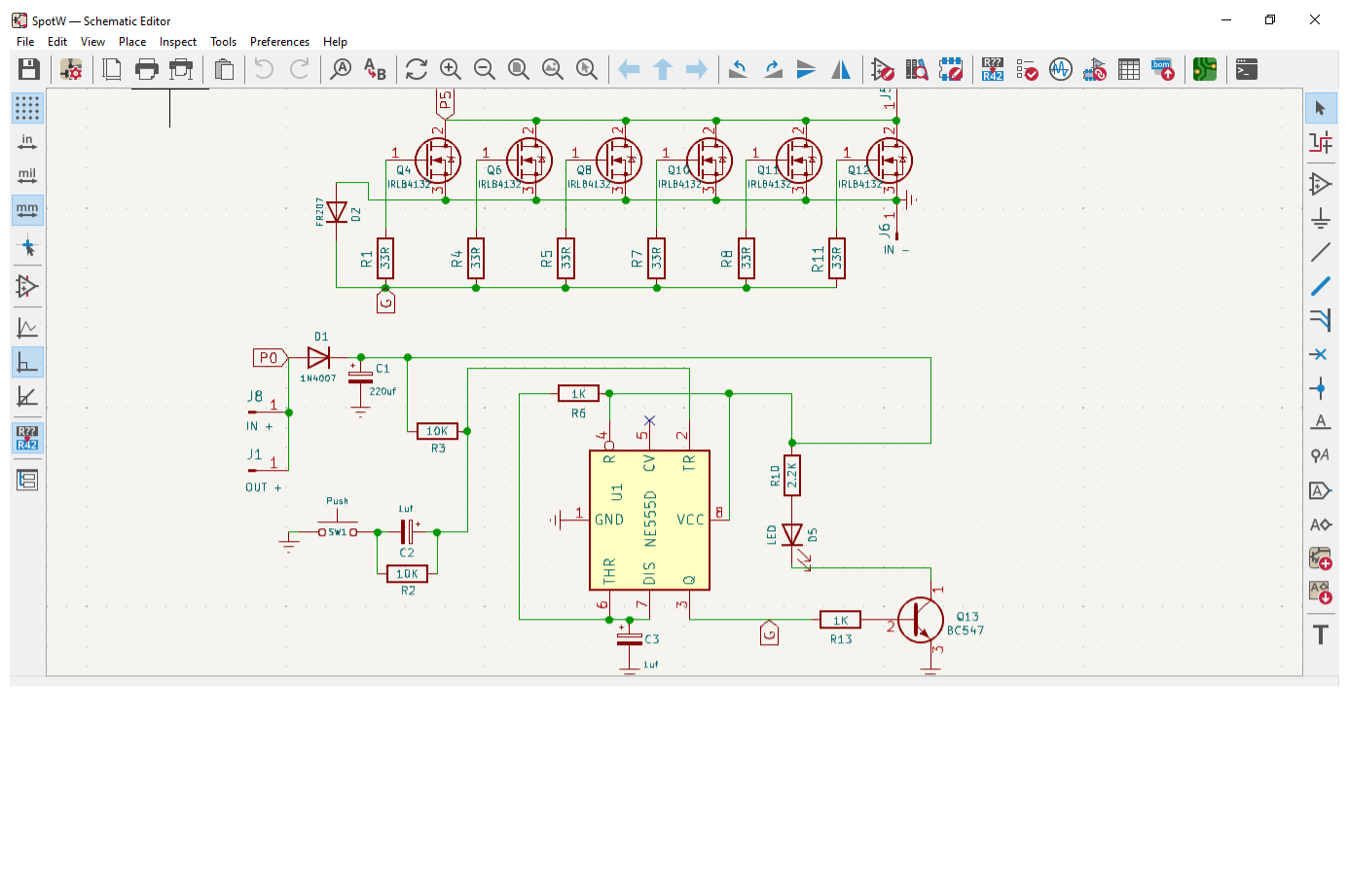Zoom to fit the page
The height and width of the screenshot is (896, 1349).
(519, 69)
